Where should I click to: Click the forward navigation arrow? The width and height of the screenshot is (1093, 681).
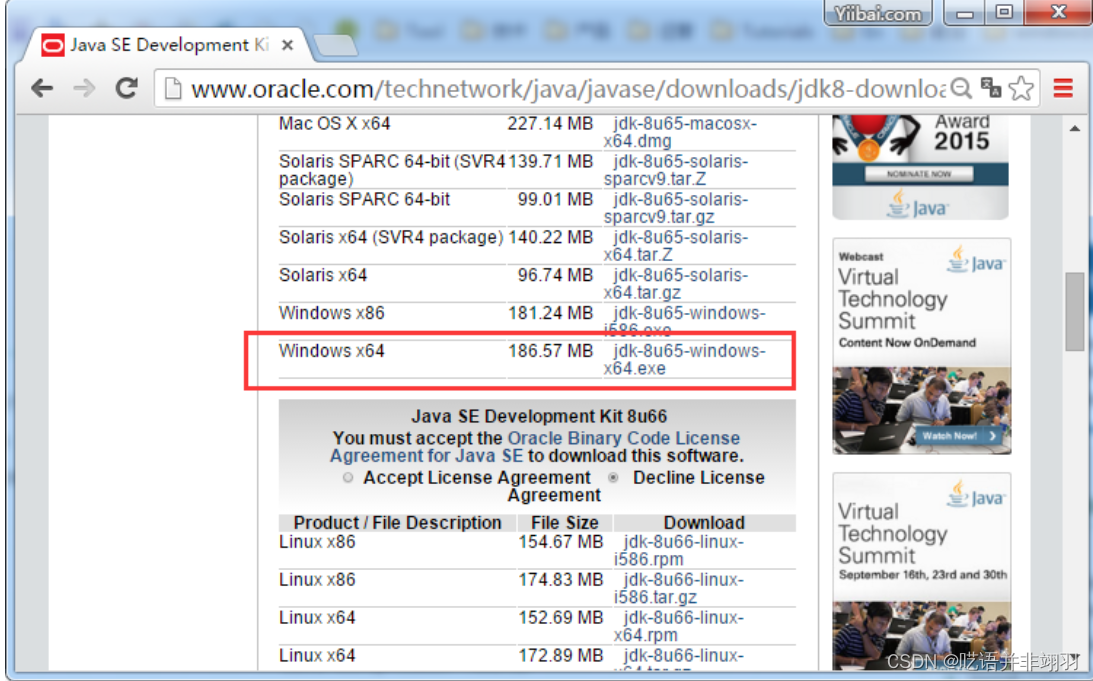(x=84, y=88)
